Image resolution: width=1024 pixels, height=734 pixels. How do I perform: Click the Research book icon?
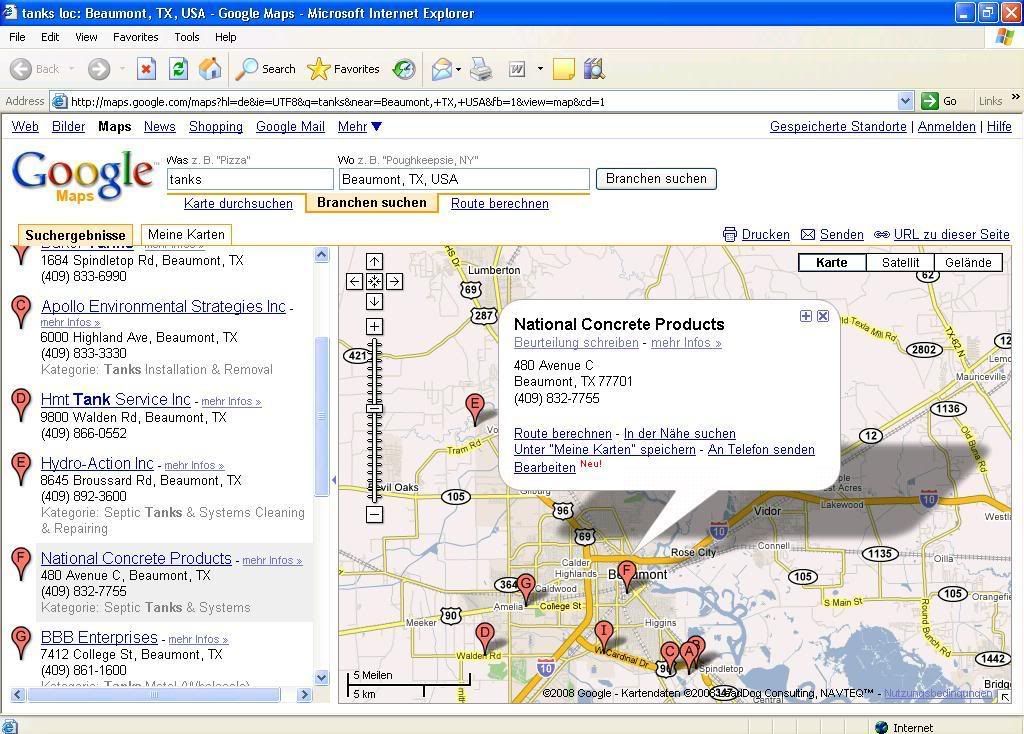[594, 69]
